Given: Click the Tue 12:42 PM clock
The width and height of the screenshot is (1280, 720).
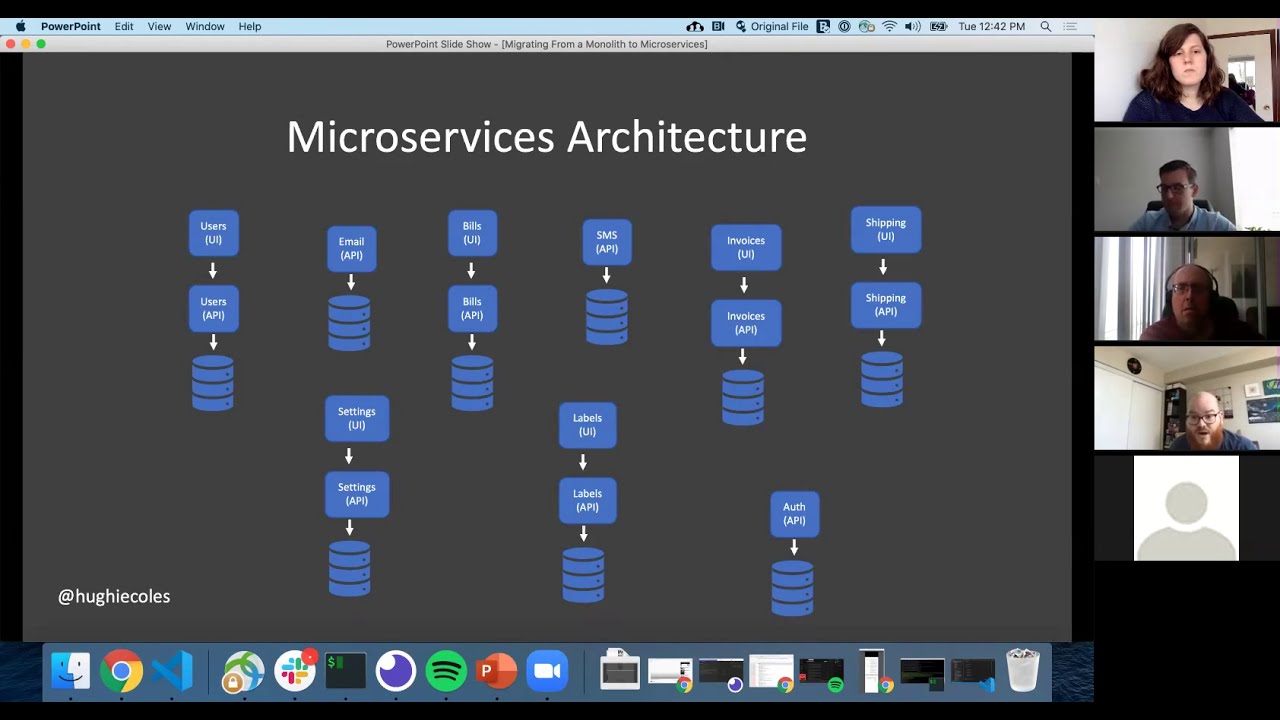Looking at the screenshot, I should point(991,26).
